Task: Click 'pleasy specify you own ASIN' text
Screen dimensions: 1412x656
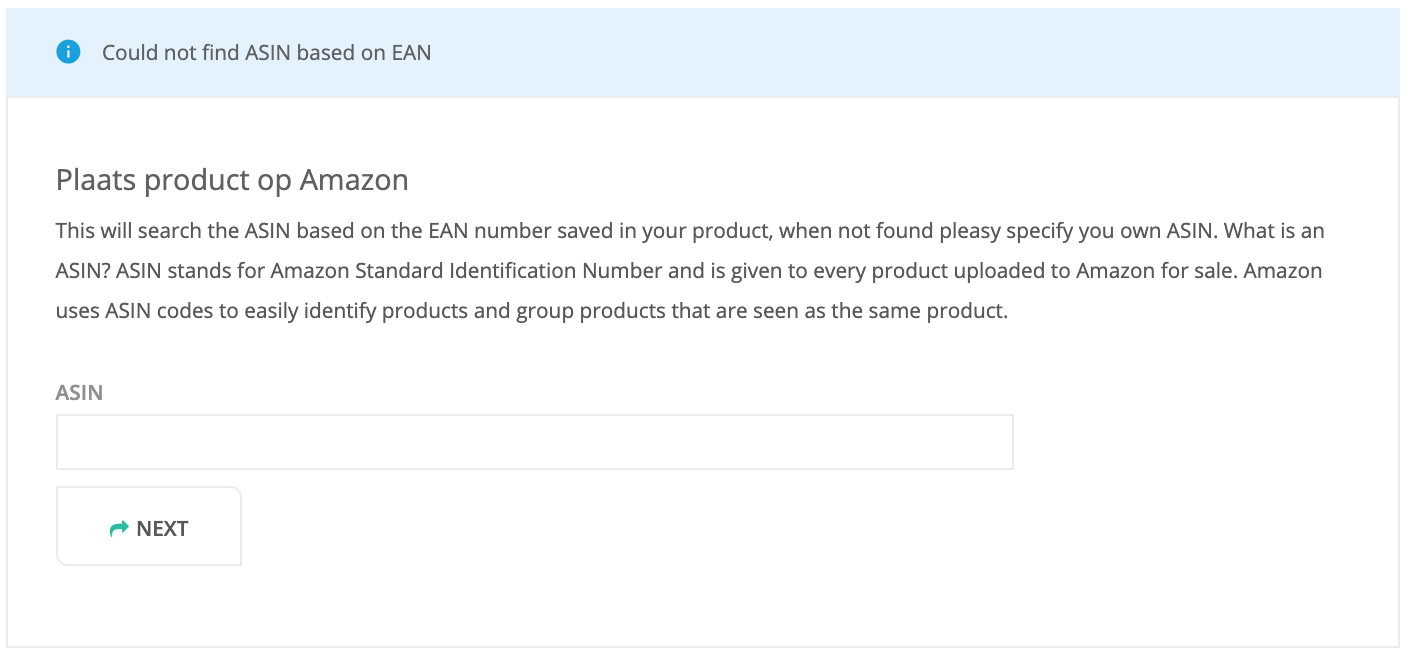Action: [1056, 231]
